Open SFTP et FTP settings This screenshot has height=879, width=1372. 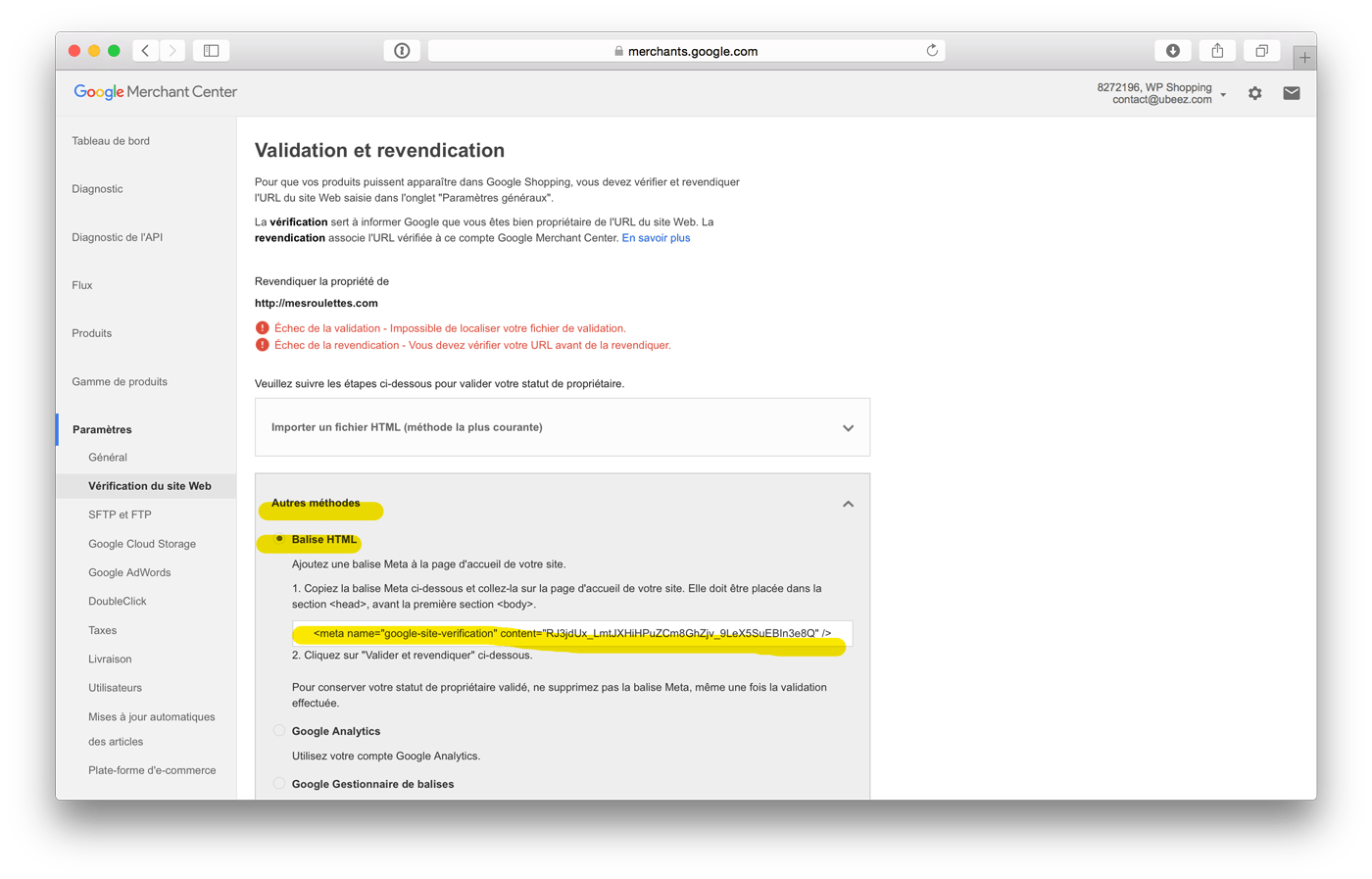click(120, 514)
